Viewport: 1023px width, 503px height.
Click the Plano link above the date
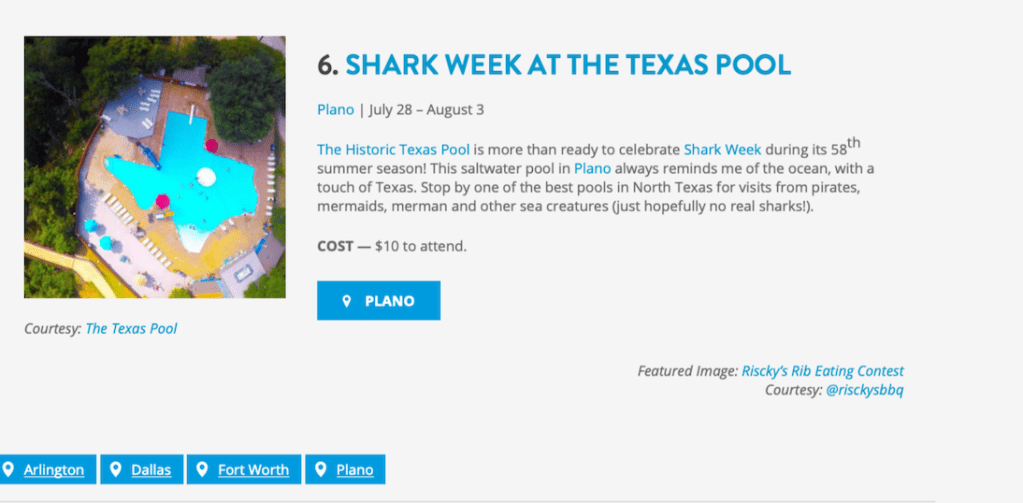335,110
